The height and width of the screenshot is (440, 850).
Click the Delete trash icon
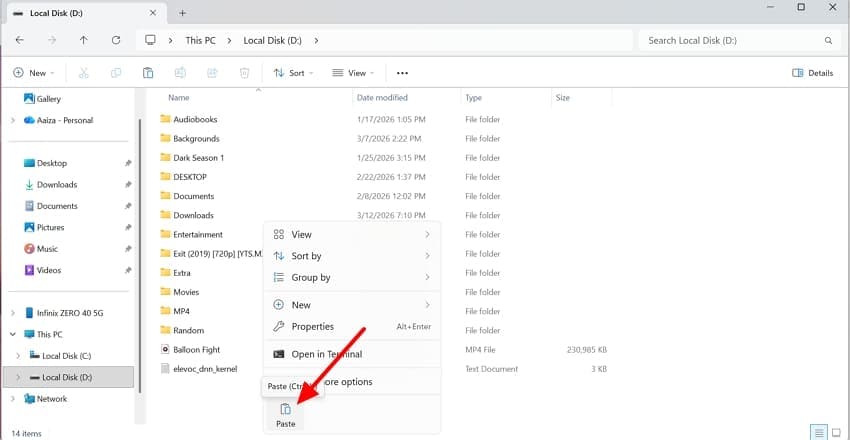pyautogui.click(x=244, y=73)
